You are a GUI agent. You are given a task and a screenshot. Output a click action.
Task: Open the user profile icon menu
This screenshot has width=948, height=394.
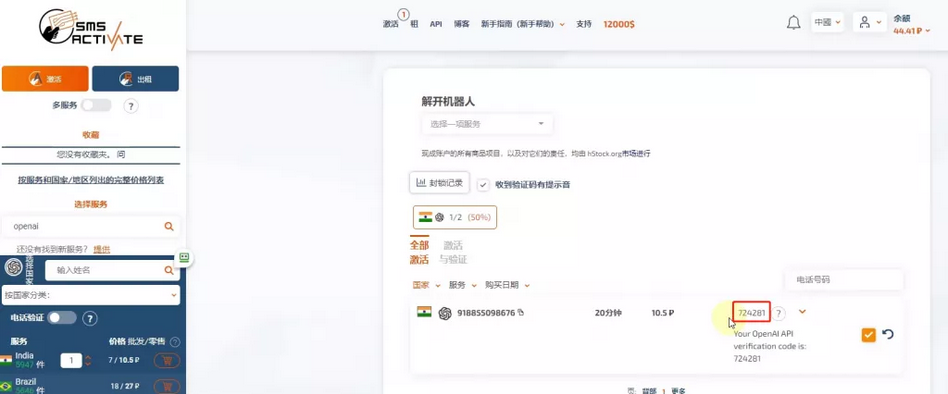(x=869, y=22)
